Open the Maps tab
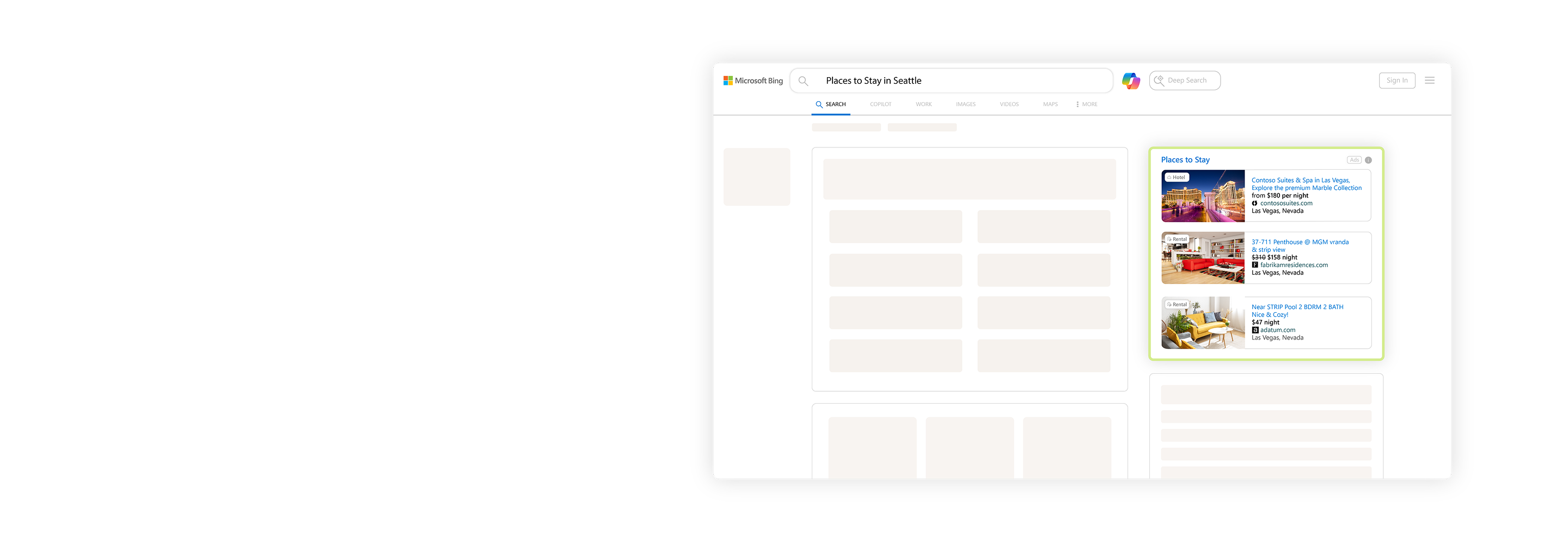The image size is (1568, 544). tap(1050, 104)
